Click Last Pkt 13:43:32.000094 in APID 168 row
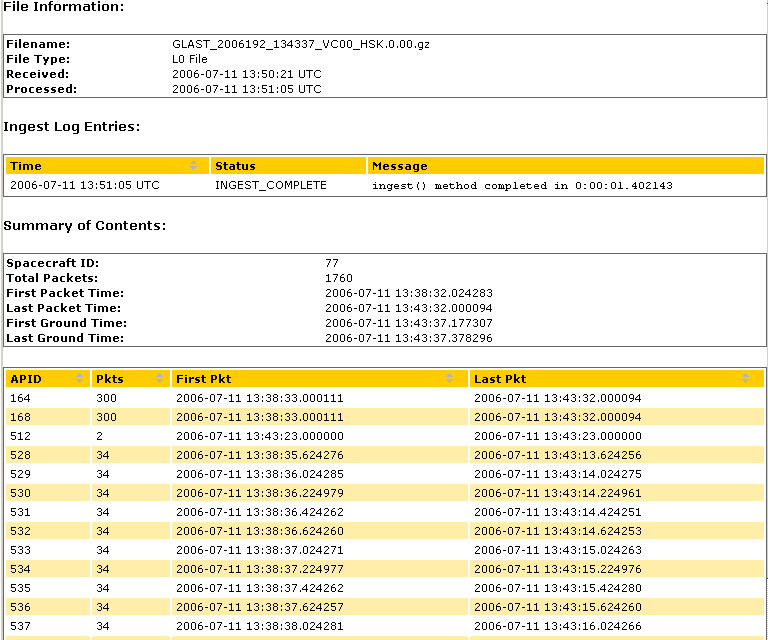This screenshot has width=768, height=640. pos(557,417)
